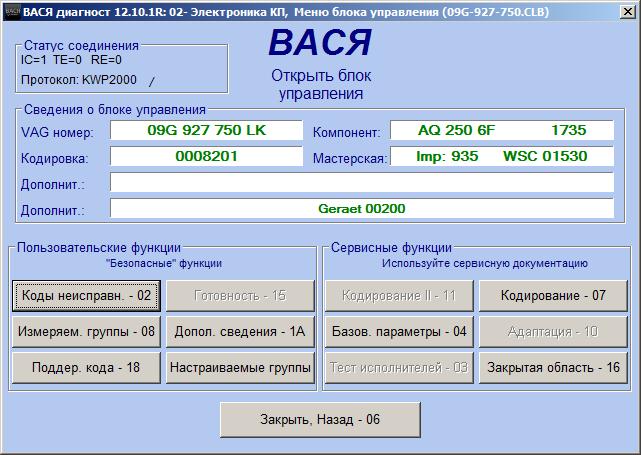
Task: Click the Кодировка field 0008201
Action: click(206, 156)
